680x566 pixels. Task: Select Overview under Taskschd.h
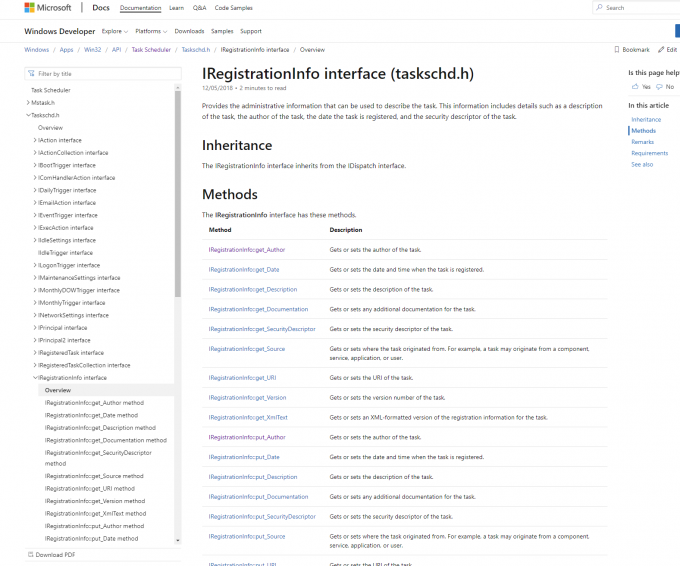pyautogui.click(x=50, y=128)
